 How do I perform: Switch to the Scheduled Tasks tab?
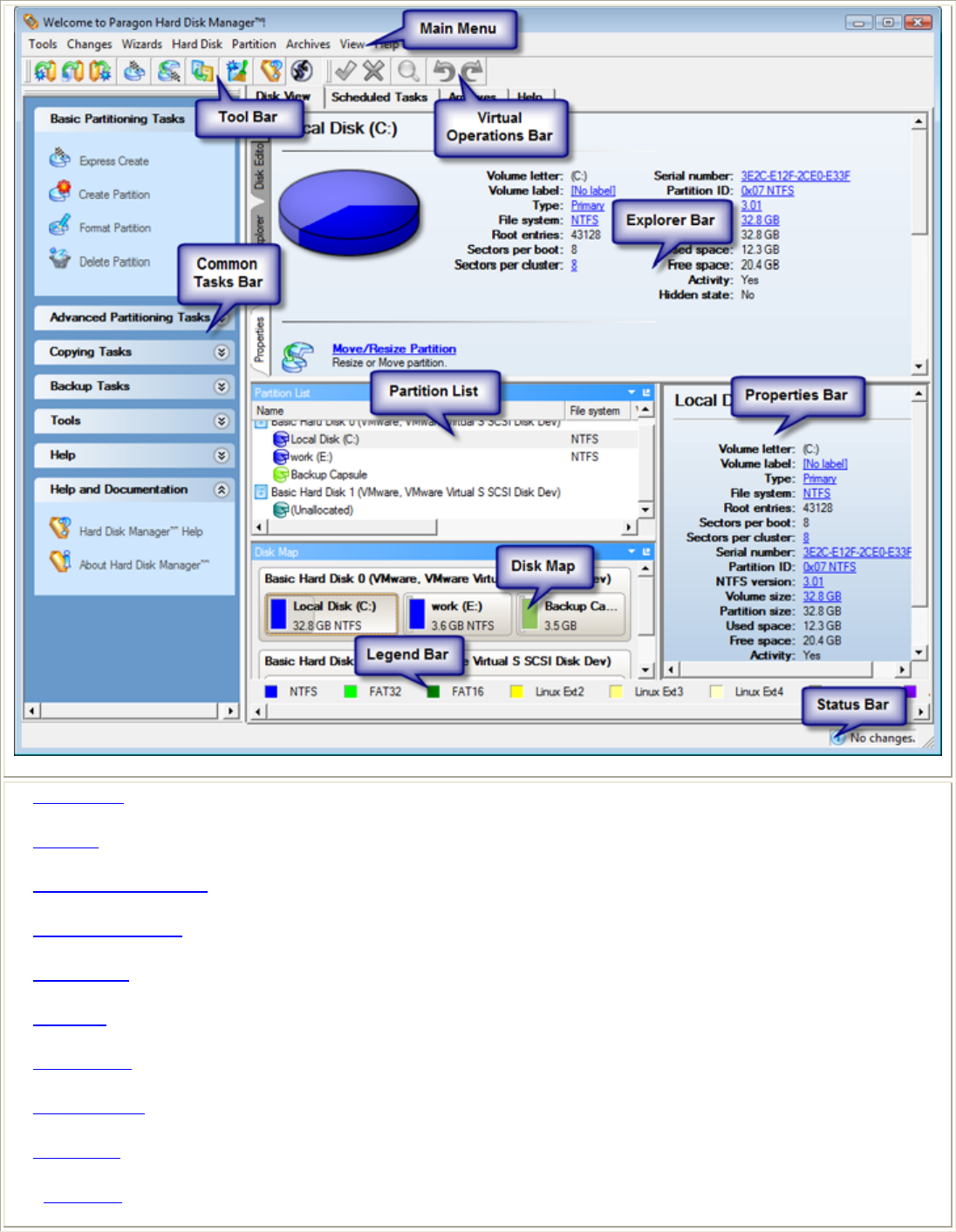coord(379,97)
